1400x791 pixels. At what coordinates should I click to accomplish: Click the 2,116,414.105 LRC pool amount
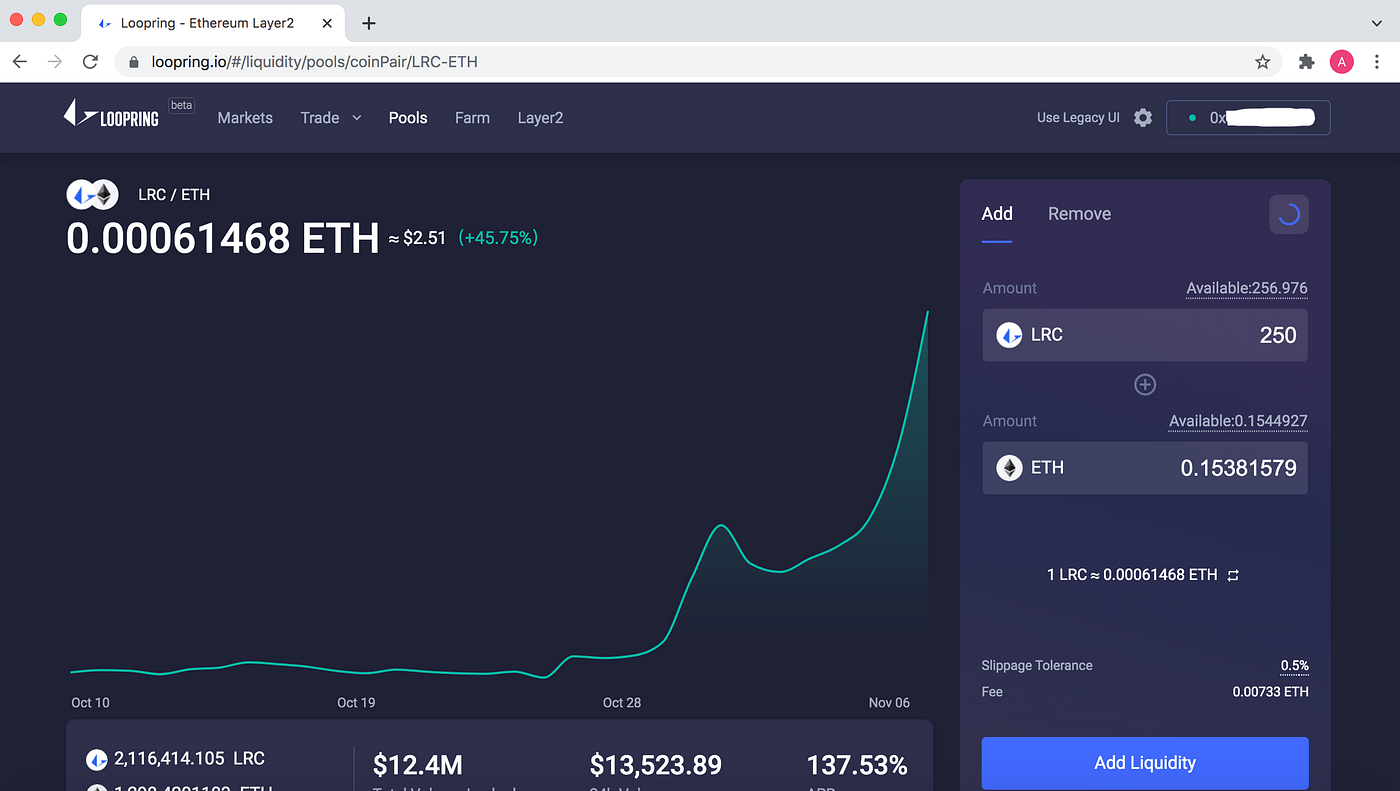coord(189,759)
